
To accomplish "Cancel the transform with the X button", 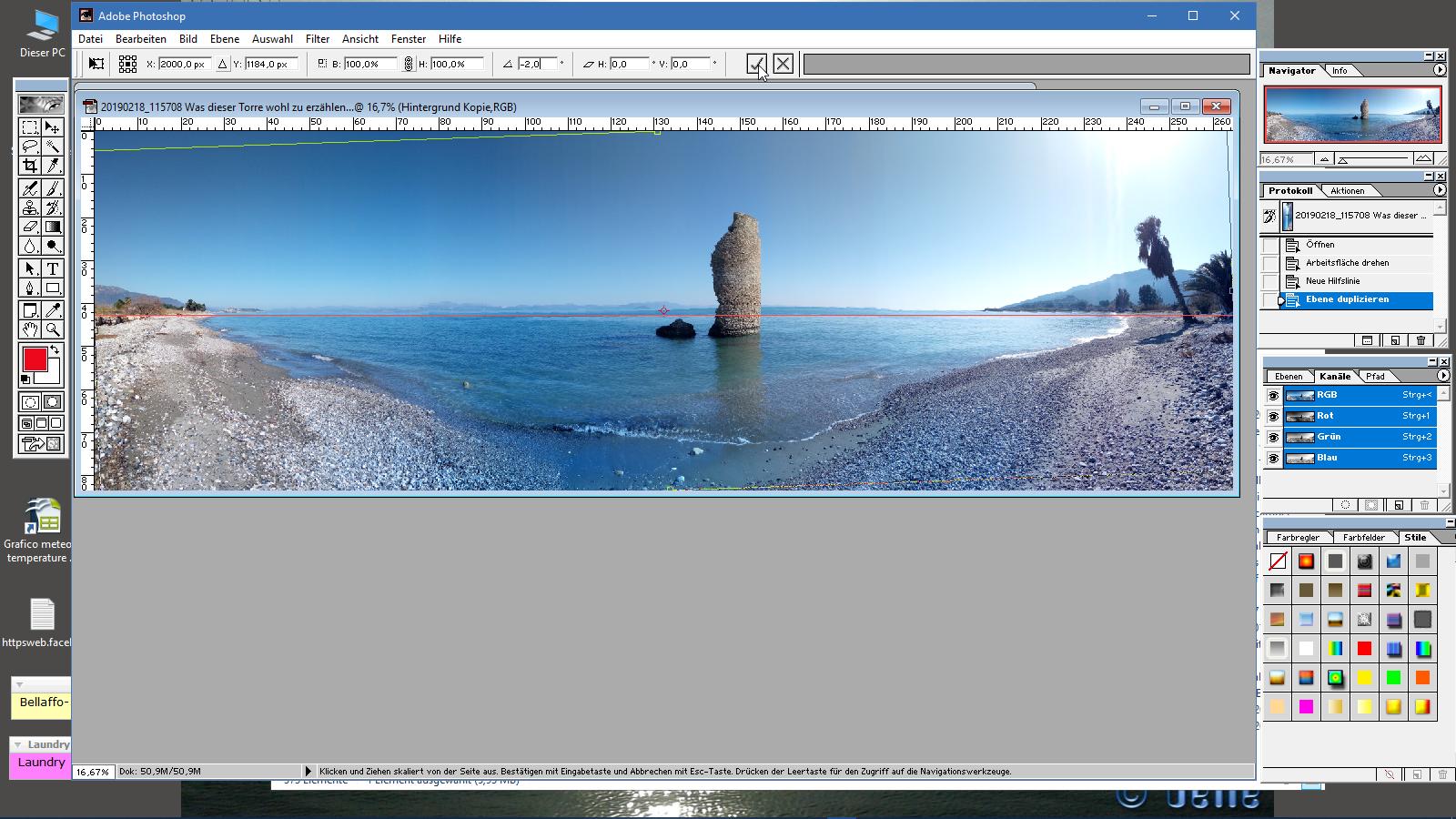I will (783, 64).
